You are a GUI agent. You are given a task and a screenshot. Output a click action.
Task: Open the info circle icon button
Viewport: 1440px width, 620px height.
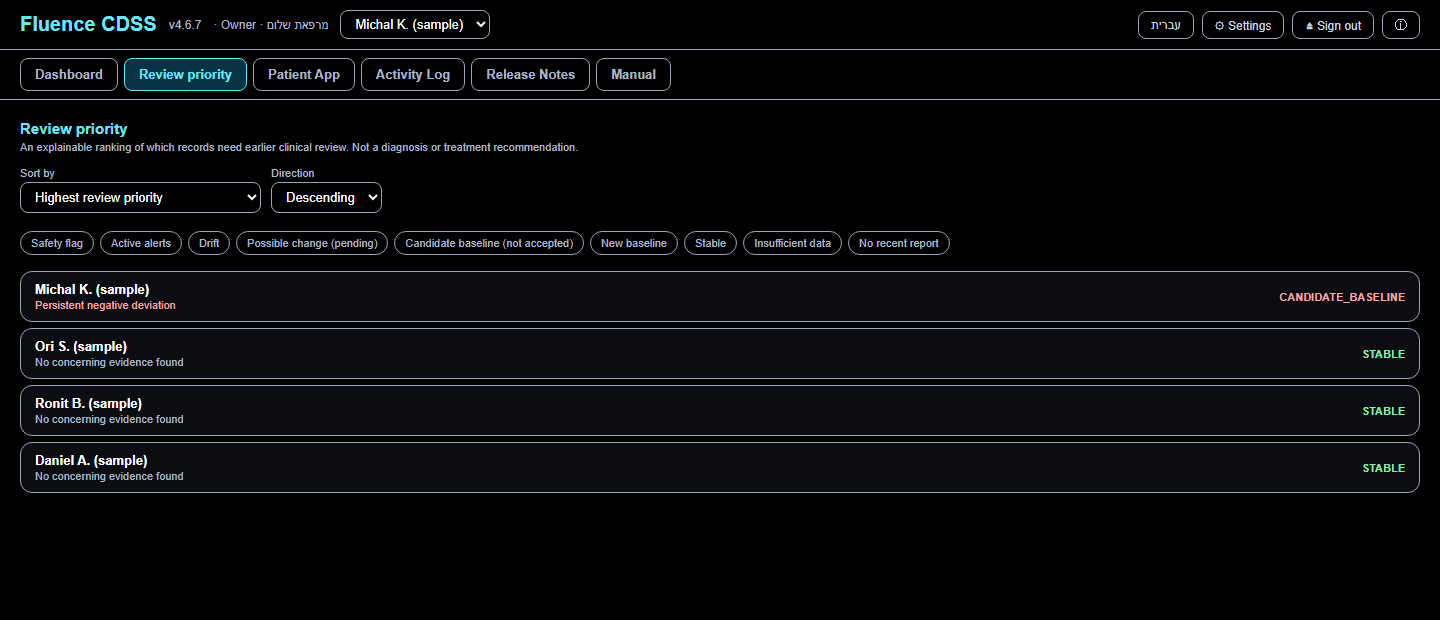point(1400,25)
